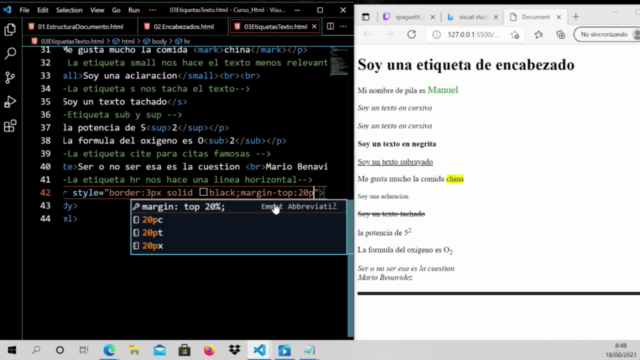Add this page to favorites
The width and height of the screenshot is (640, 360).
point(515,34)
